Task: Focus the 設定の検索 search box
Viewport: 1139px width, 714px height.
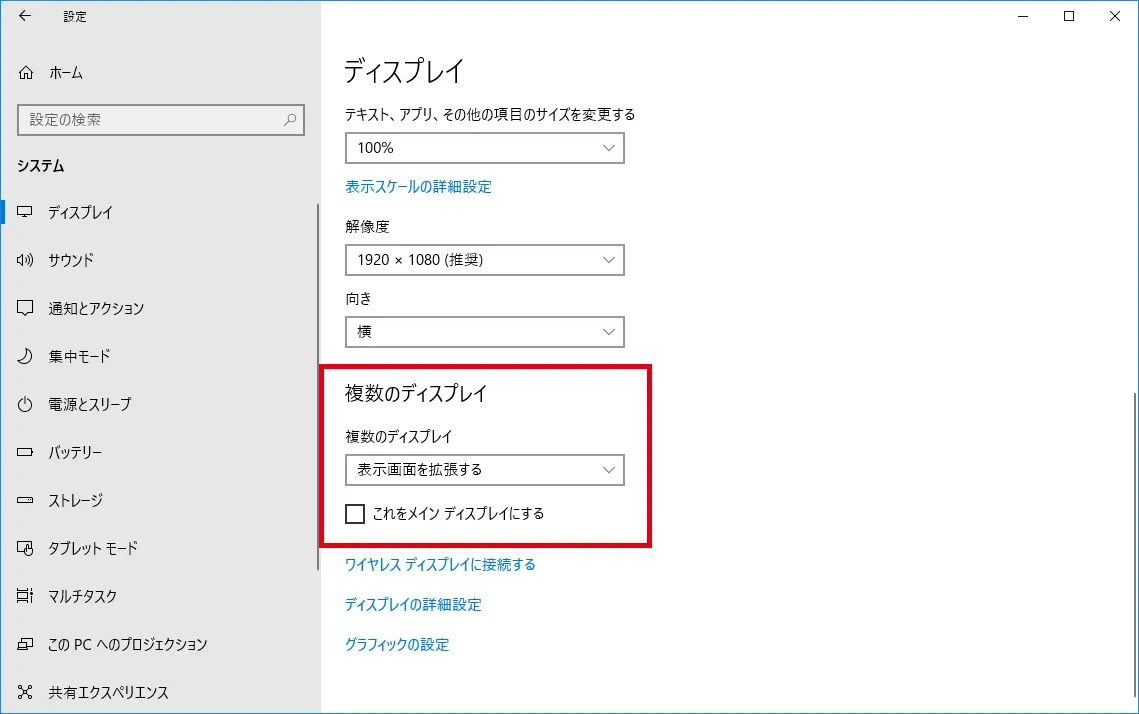Action: tap(161, 120)
